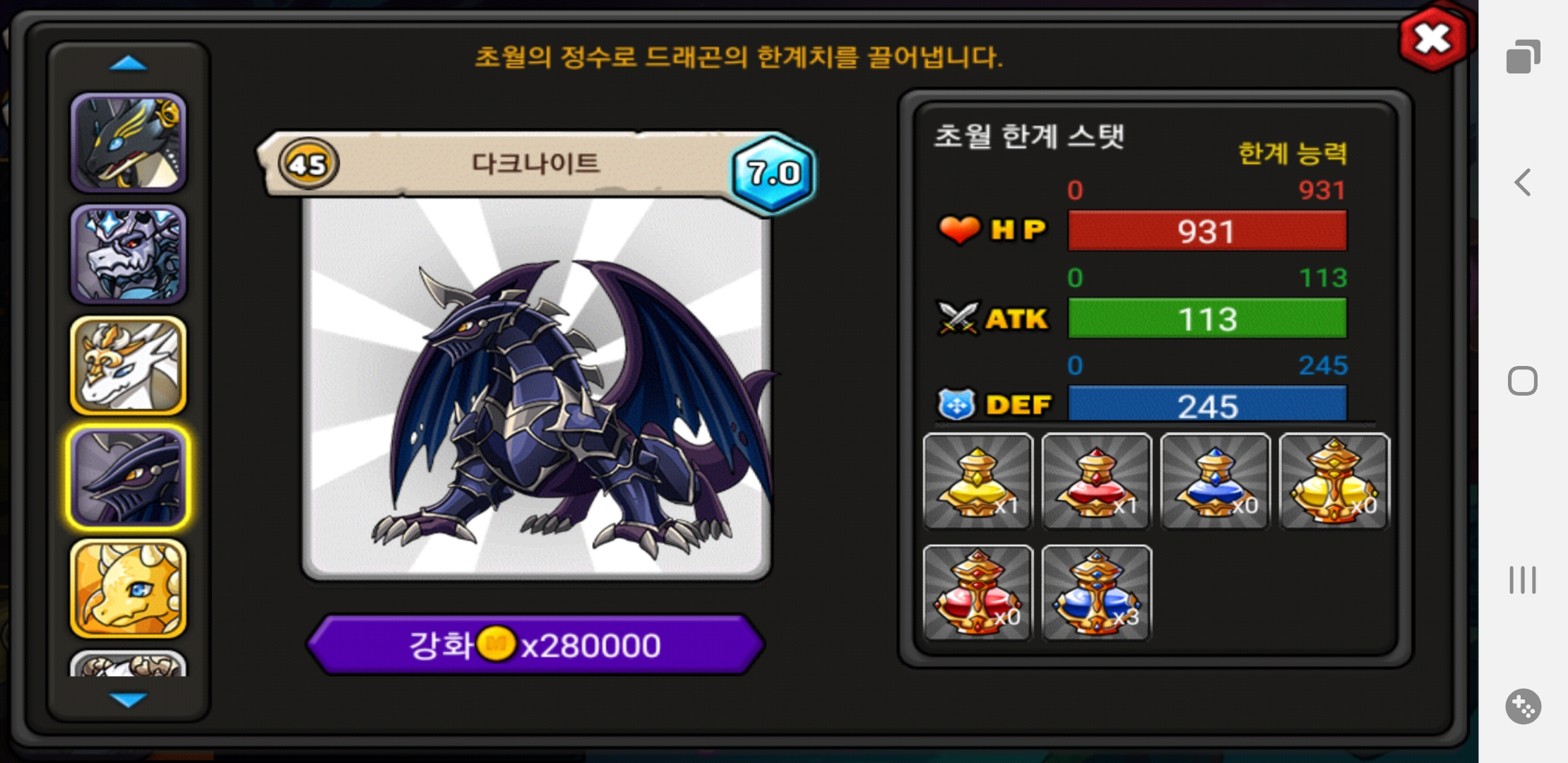This screenshot has width=1568, height=763.
Task: Choose the black dragon with gold horns portrait
Action: (128, 143)
